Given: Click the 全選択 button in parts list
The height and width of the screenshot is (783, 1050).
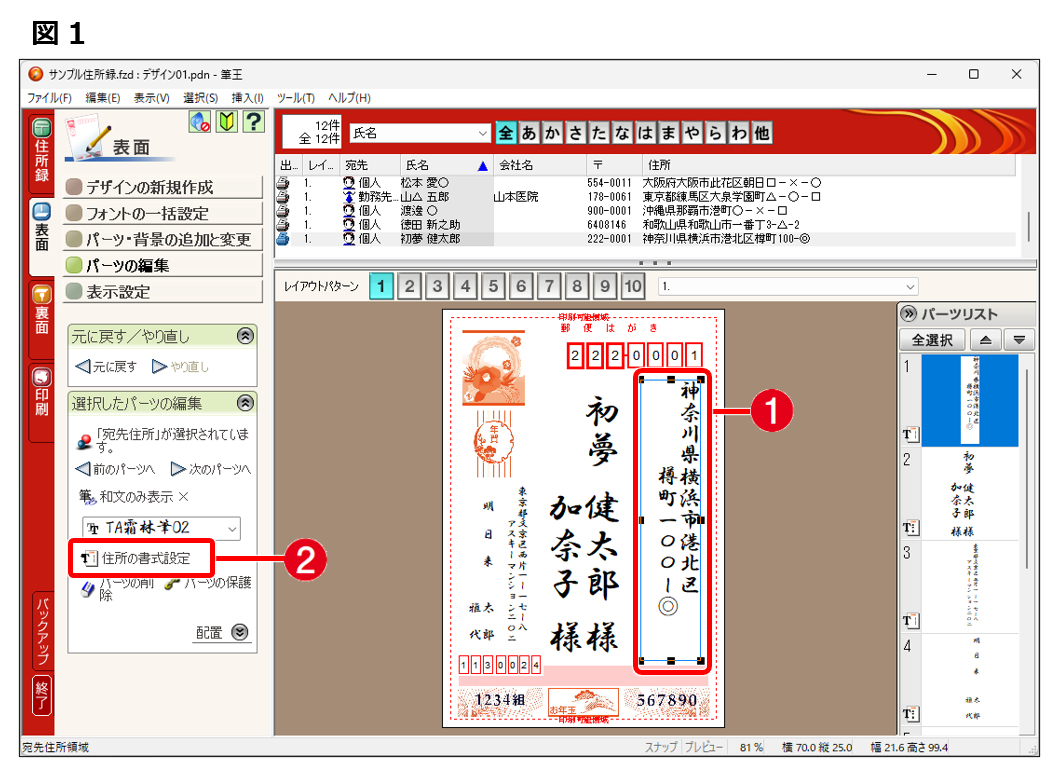Looking at the screenshot, I should click(932, 340).
